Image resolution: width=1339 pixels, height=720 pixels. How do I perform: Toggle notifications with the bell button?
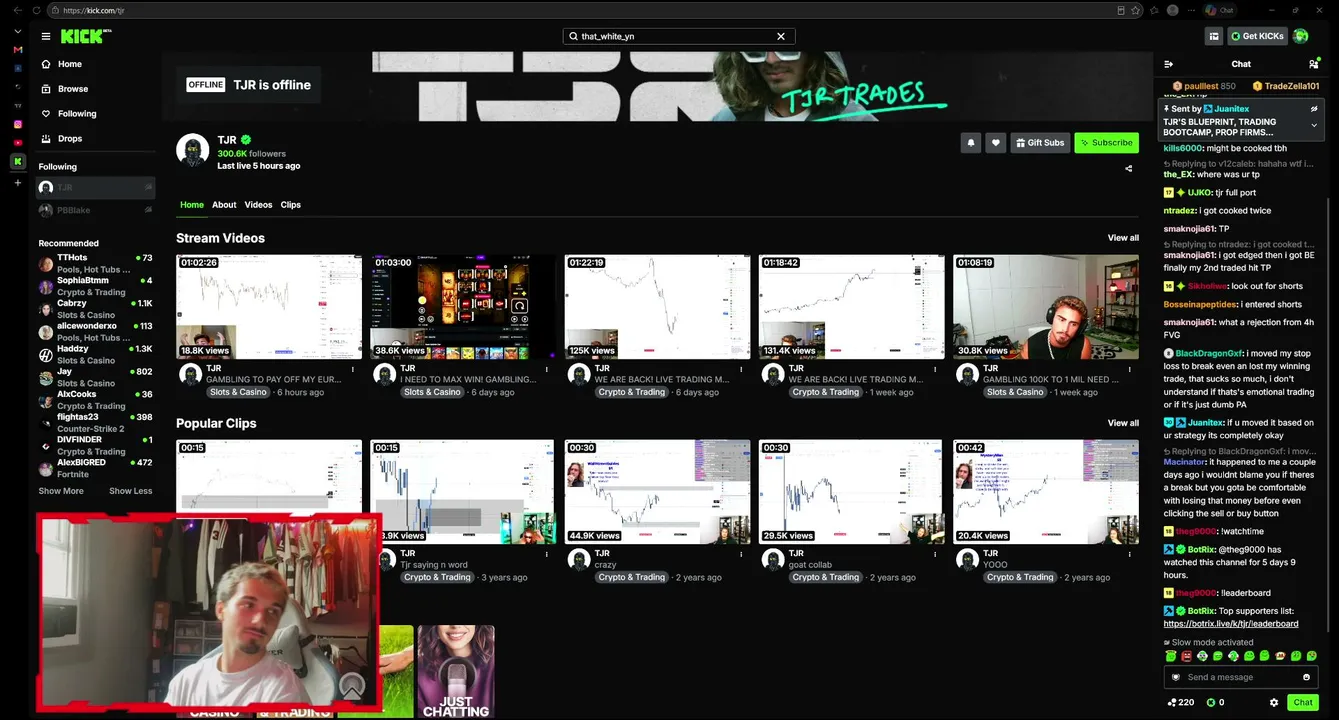coord(970,143)
